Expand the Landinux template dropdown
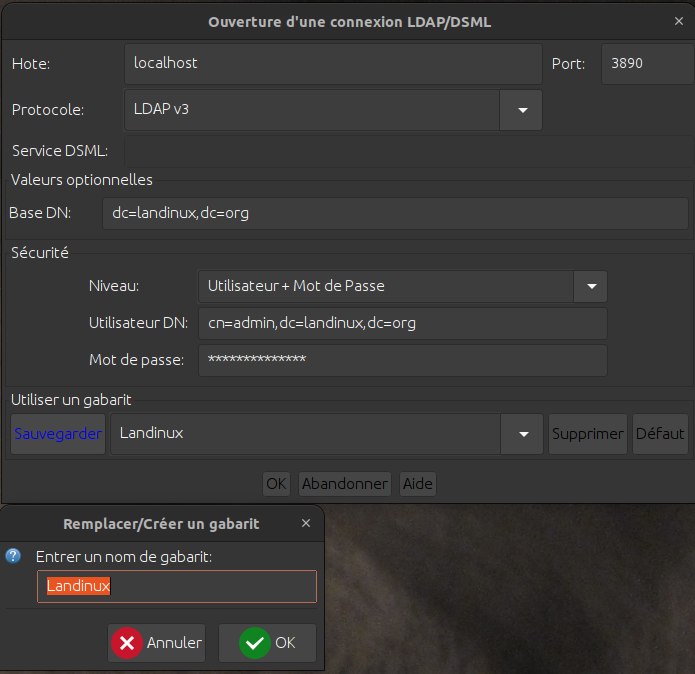The height and width of the screenshot is (674, 695). point(523,434)
